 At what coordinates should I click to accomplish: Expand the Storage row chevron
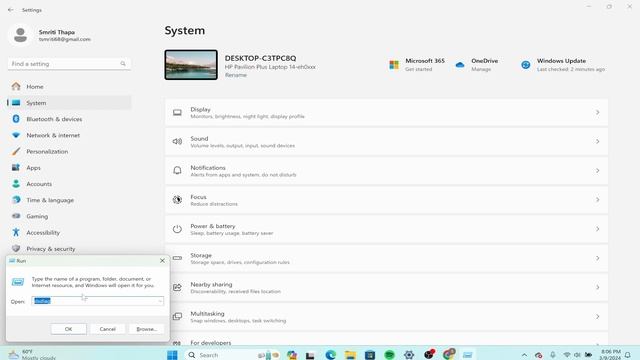click(x=598, y=258)
